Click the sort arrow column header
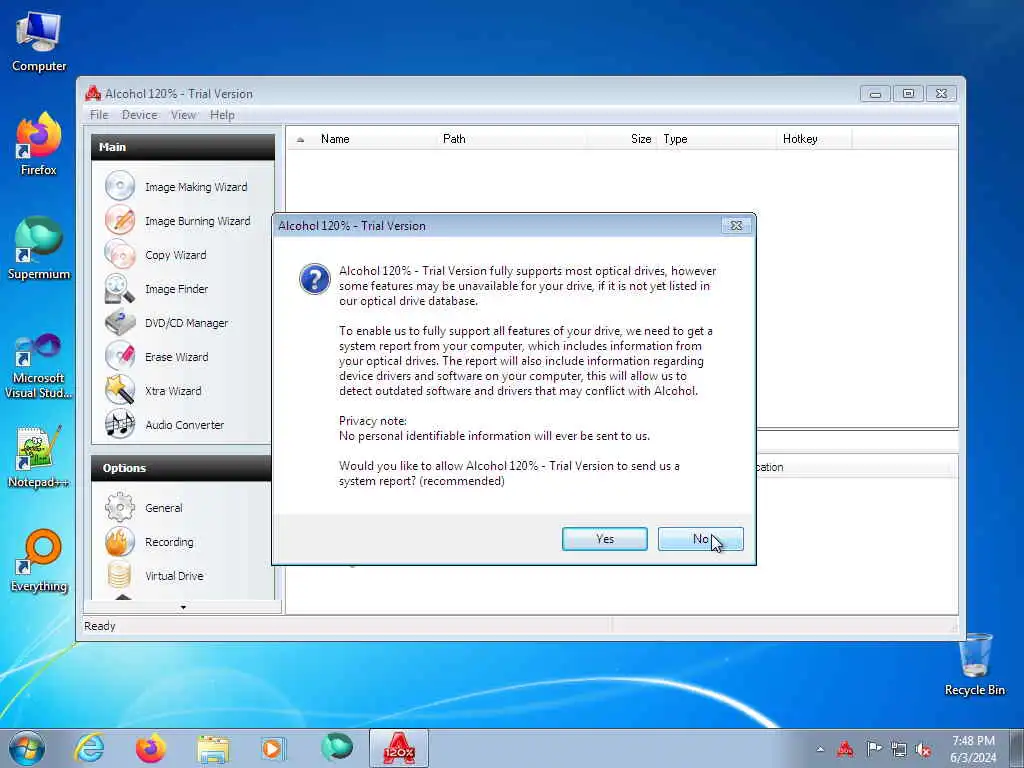The image size is (1024, 768). click(x=300, y=138)
